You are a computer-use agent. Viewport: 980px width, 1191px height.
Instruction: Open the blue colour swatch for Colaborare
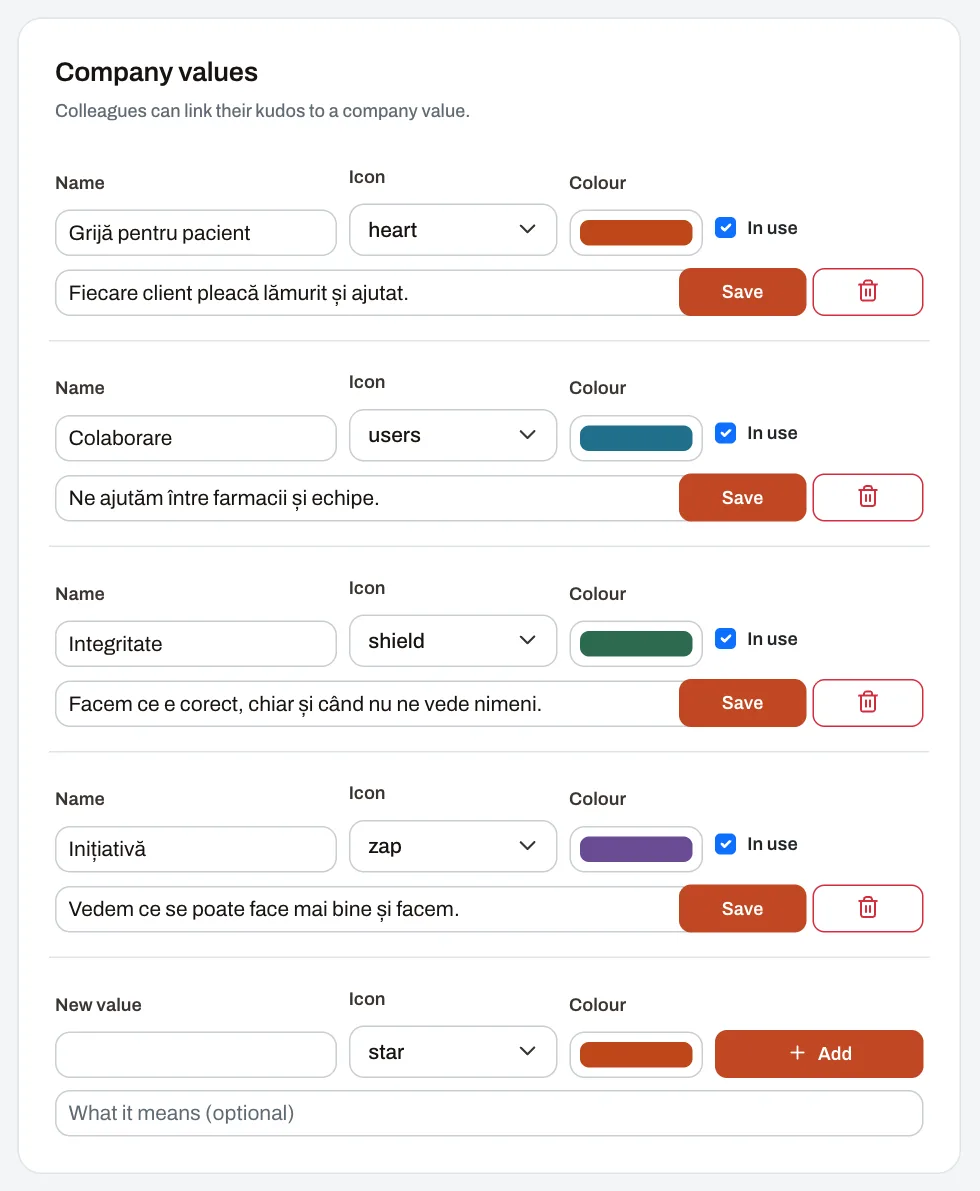pyautogui.click(x=636, y=438)
